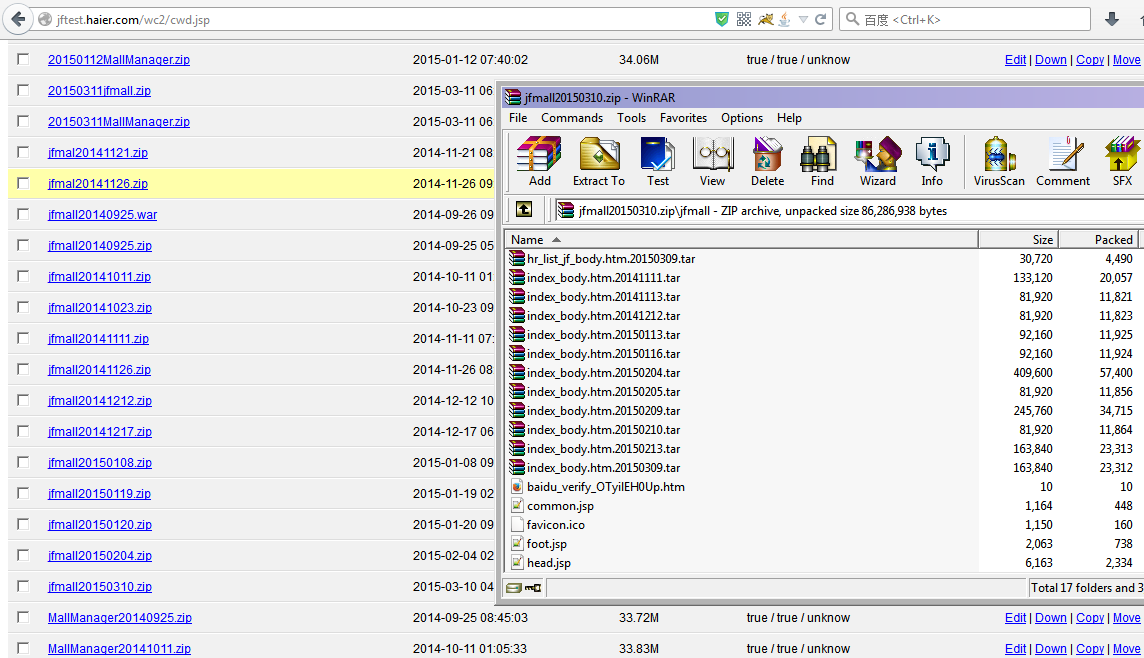Select index_body.htm.20150204.tar in WinRAR
The height and width of the screenshot is (658, 1144).
[x=603, y=373]
